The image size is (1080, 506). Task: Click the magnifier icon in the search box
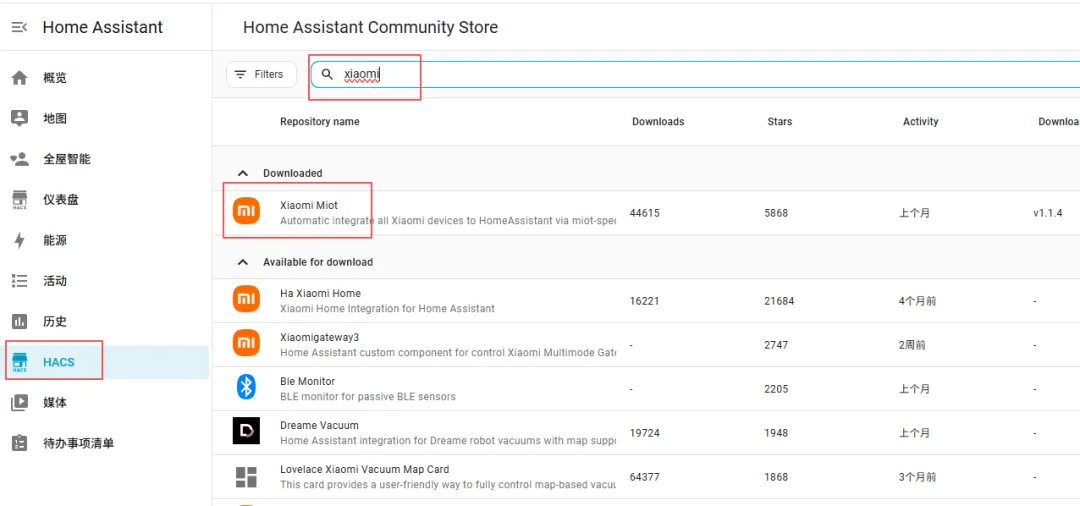(328, 74)
